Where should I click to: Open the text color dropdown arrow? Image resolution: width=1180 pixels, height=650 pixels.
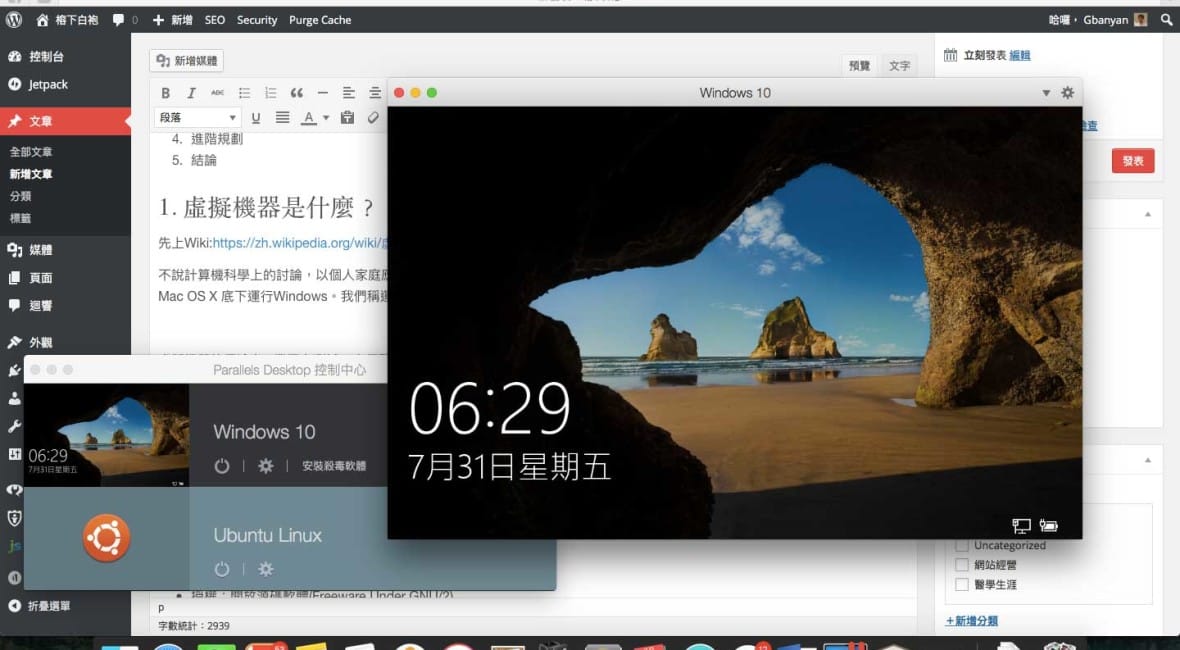tap(326, 119)
